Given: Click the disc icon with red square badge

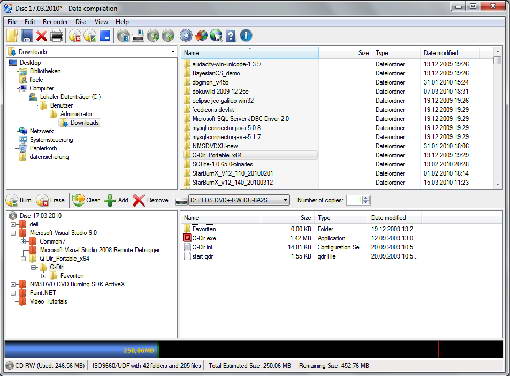Looking at the screenshot, I should click(75, 36).
